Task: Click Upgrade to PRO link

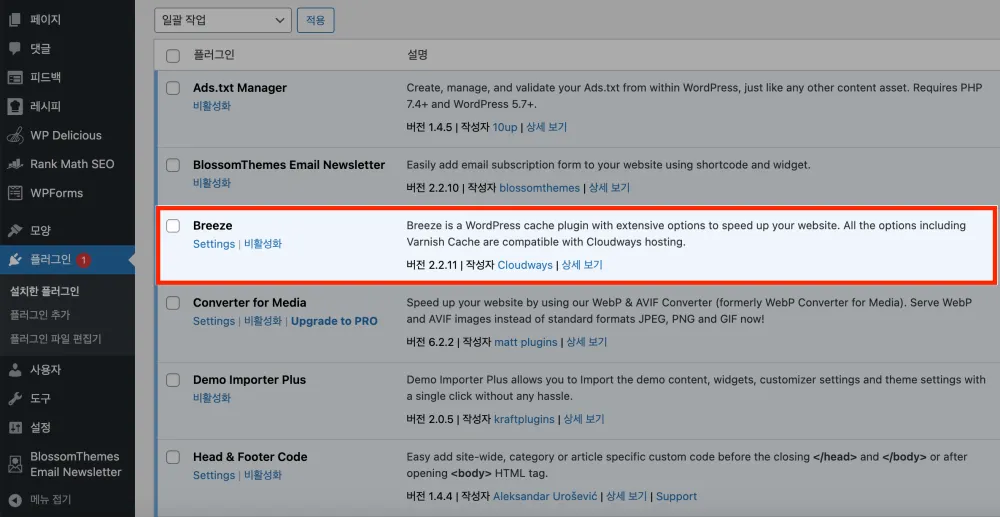Action: pos(334,321)
